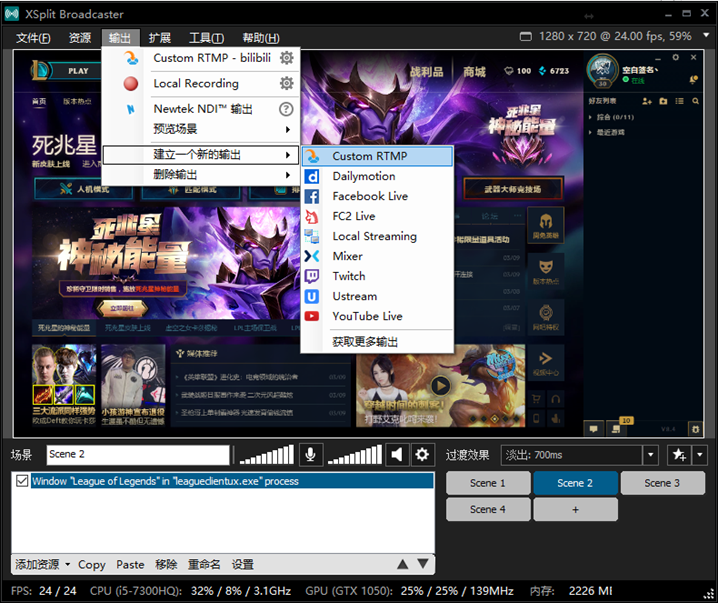Viewport: 718px width, 603px height.
Task: Click chat bubble icon in League client
Action: click(593, 429)
